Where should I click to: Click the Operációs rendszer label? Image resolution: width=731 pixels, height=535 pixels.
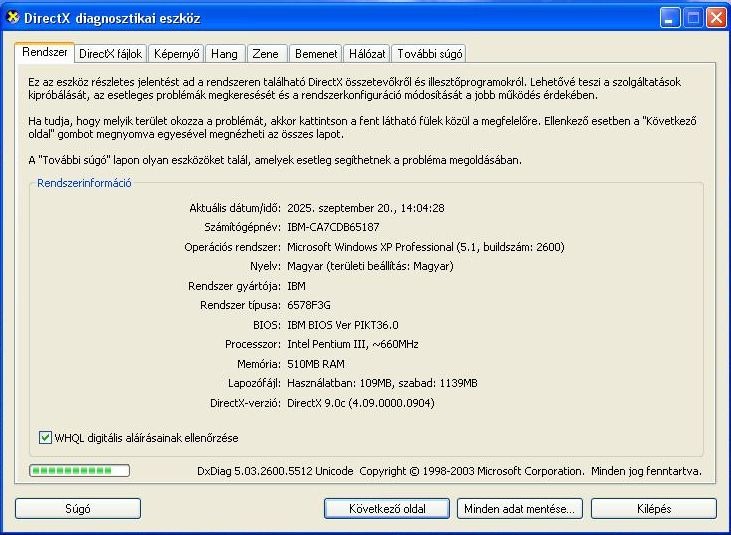coord(233,247)
